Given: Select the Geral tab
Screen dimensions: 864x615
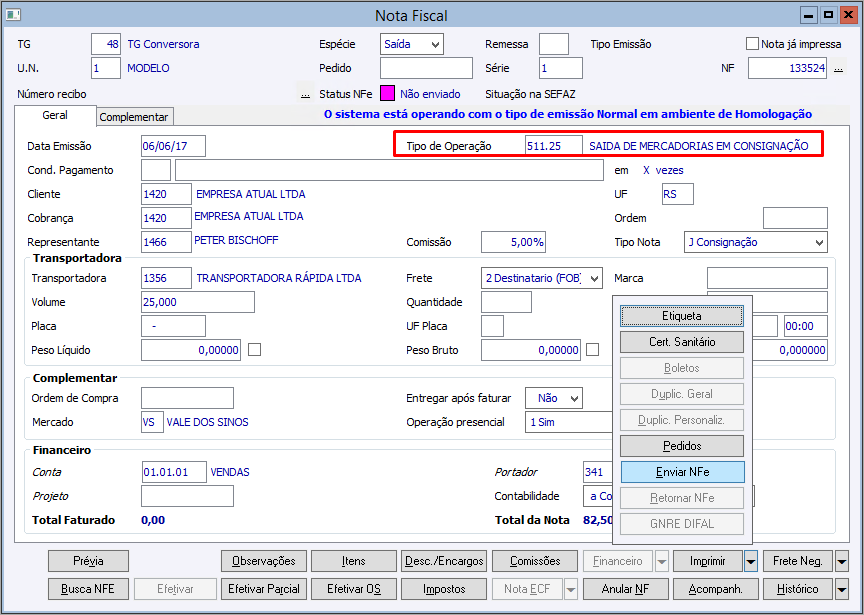Looking at the screenshot, I should coord(55,115).
